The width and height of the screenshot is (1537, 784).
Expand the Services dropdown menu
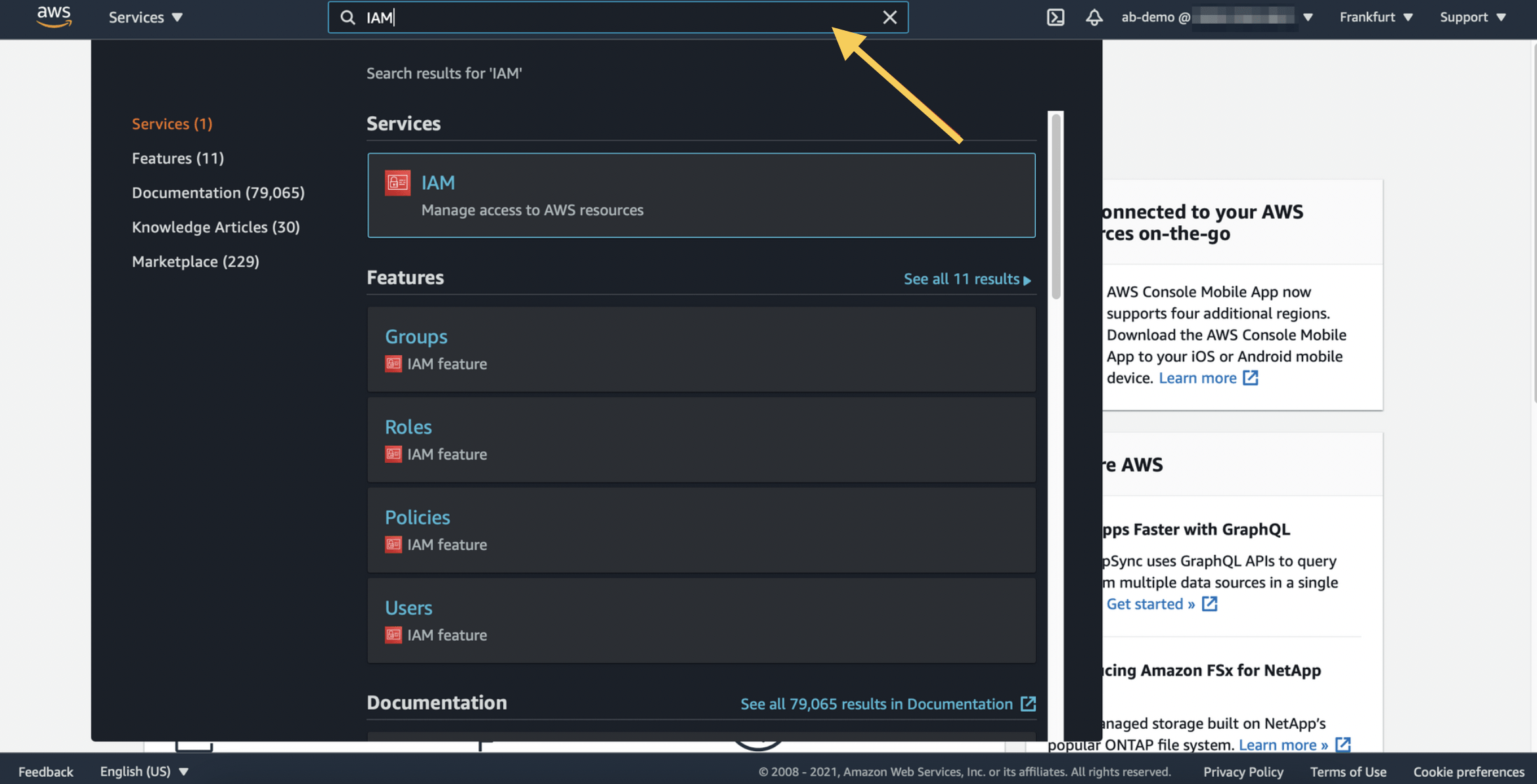145,17
